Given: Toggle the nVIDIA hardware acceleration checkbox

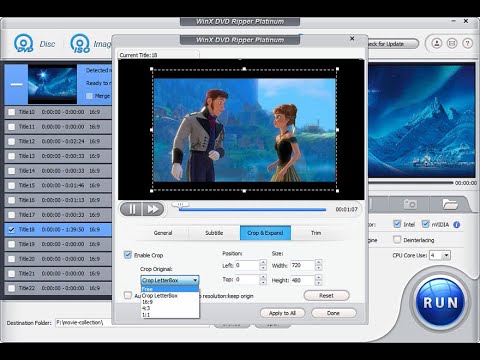Looking at the screenshot, I should [425, 224].
